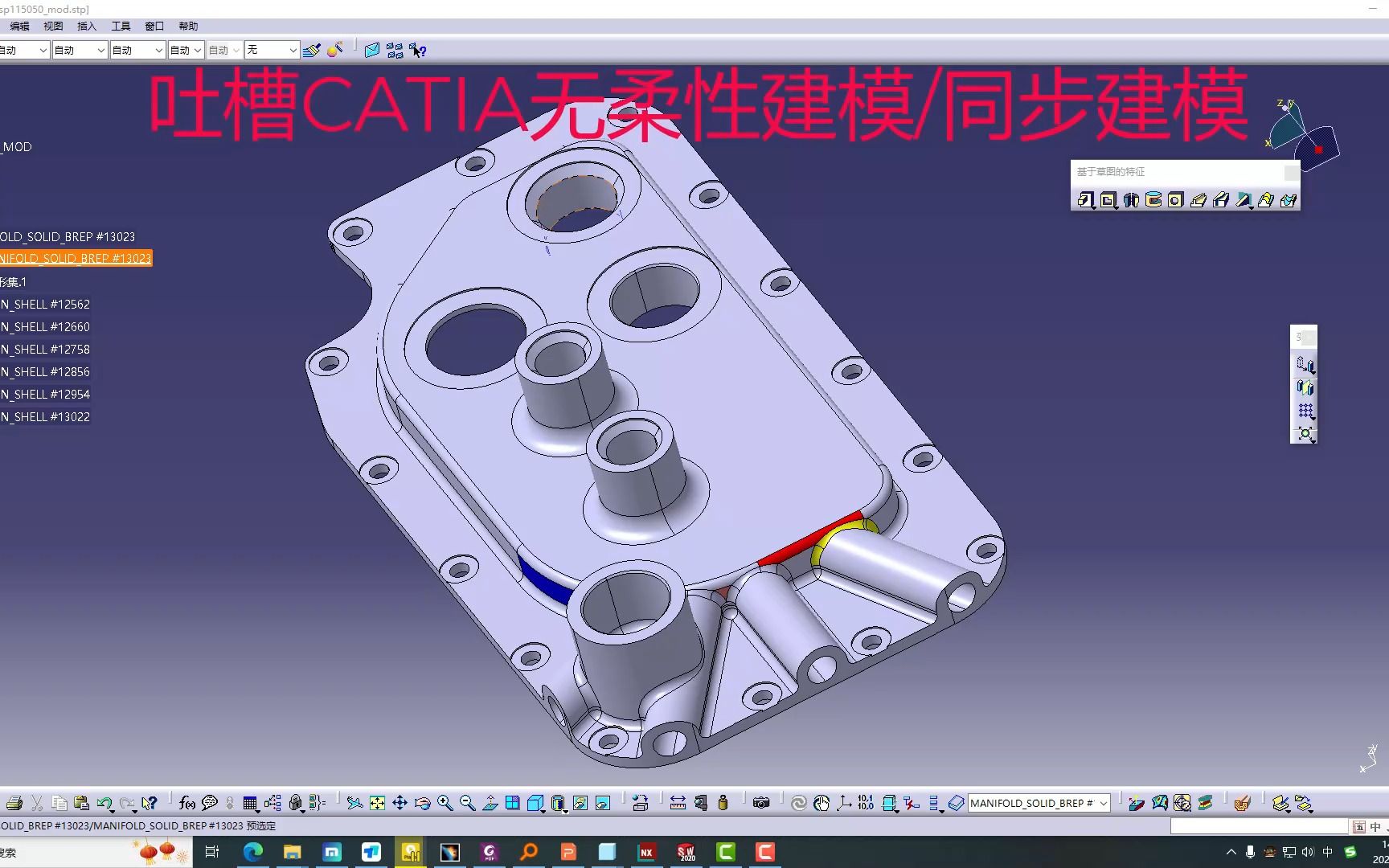Open the disabled 自动 point-symbol dropdown
This screenshot has width=1389, height=868.
[x=224, y=50]
